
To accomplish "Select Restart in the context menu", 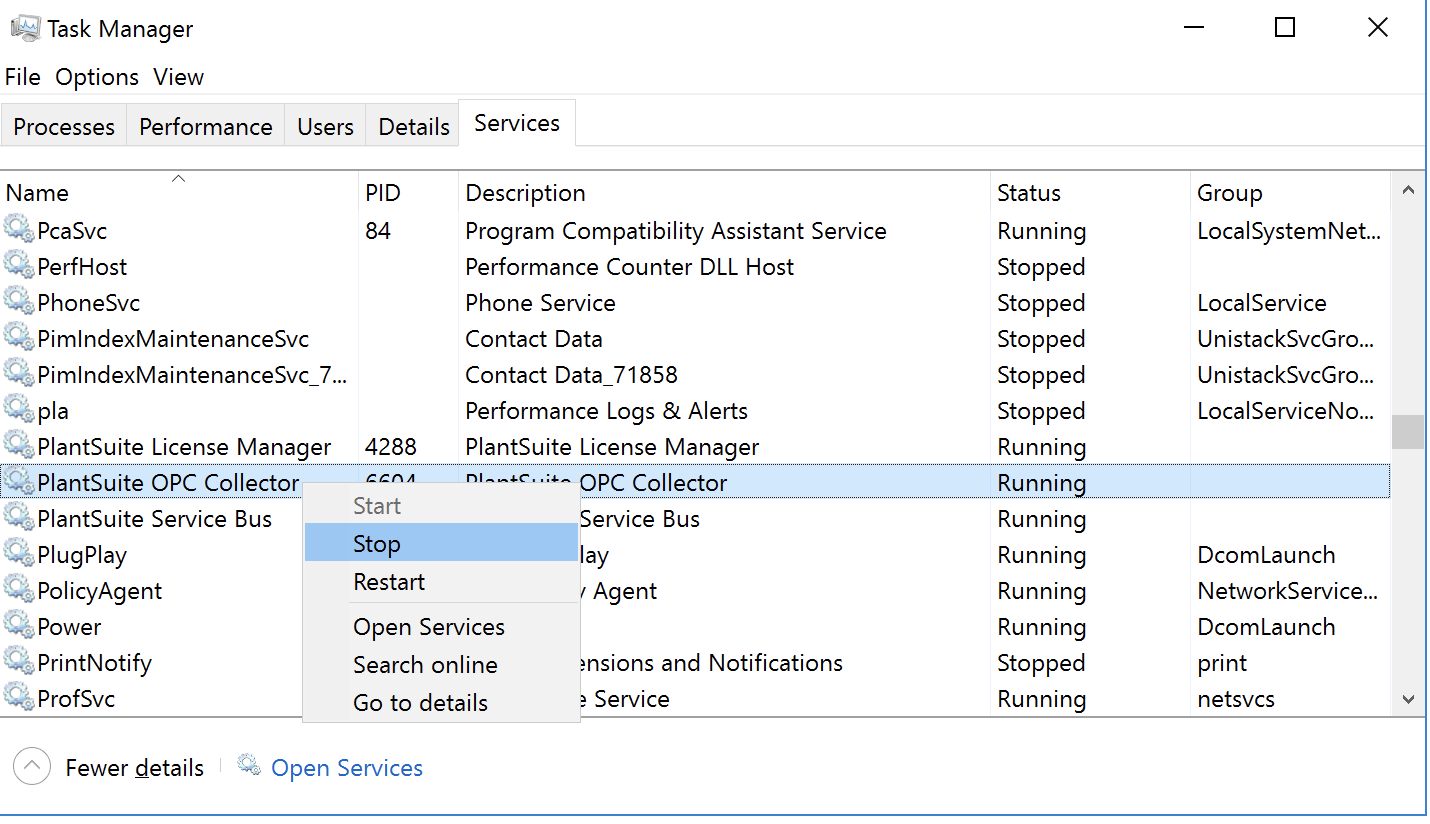I will point(389,582).
